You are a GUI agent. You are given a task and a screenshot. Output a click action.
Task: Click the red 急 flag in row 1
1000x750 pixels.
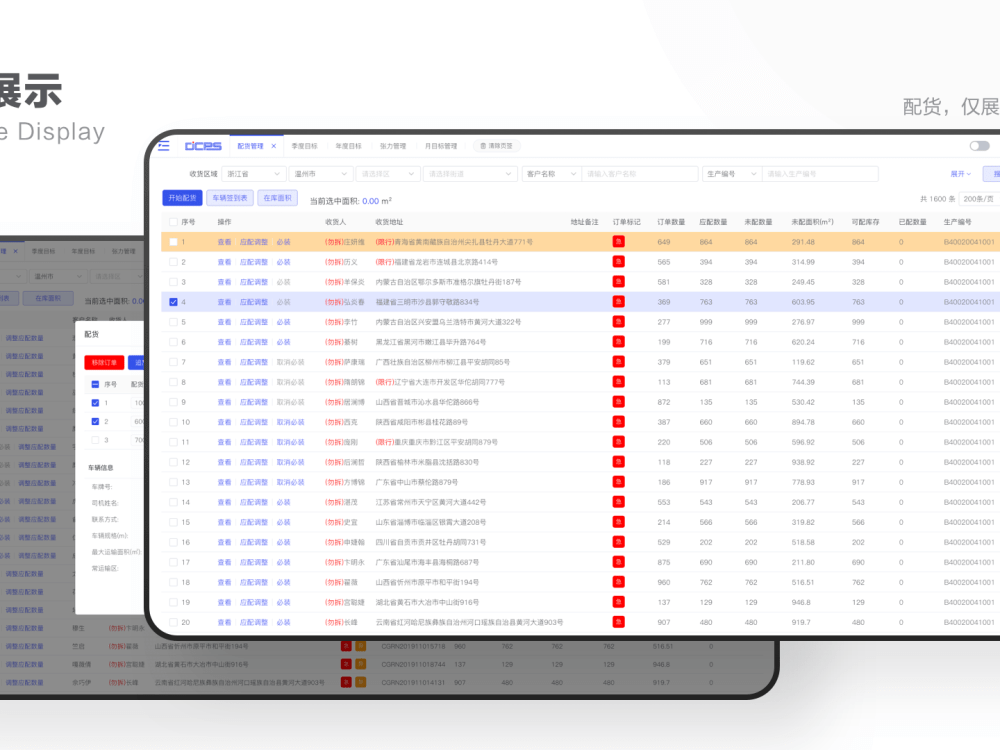(x=618, y=242)
